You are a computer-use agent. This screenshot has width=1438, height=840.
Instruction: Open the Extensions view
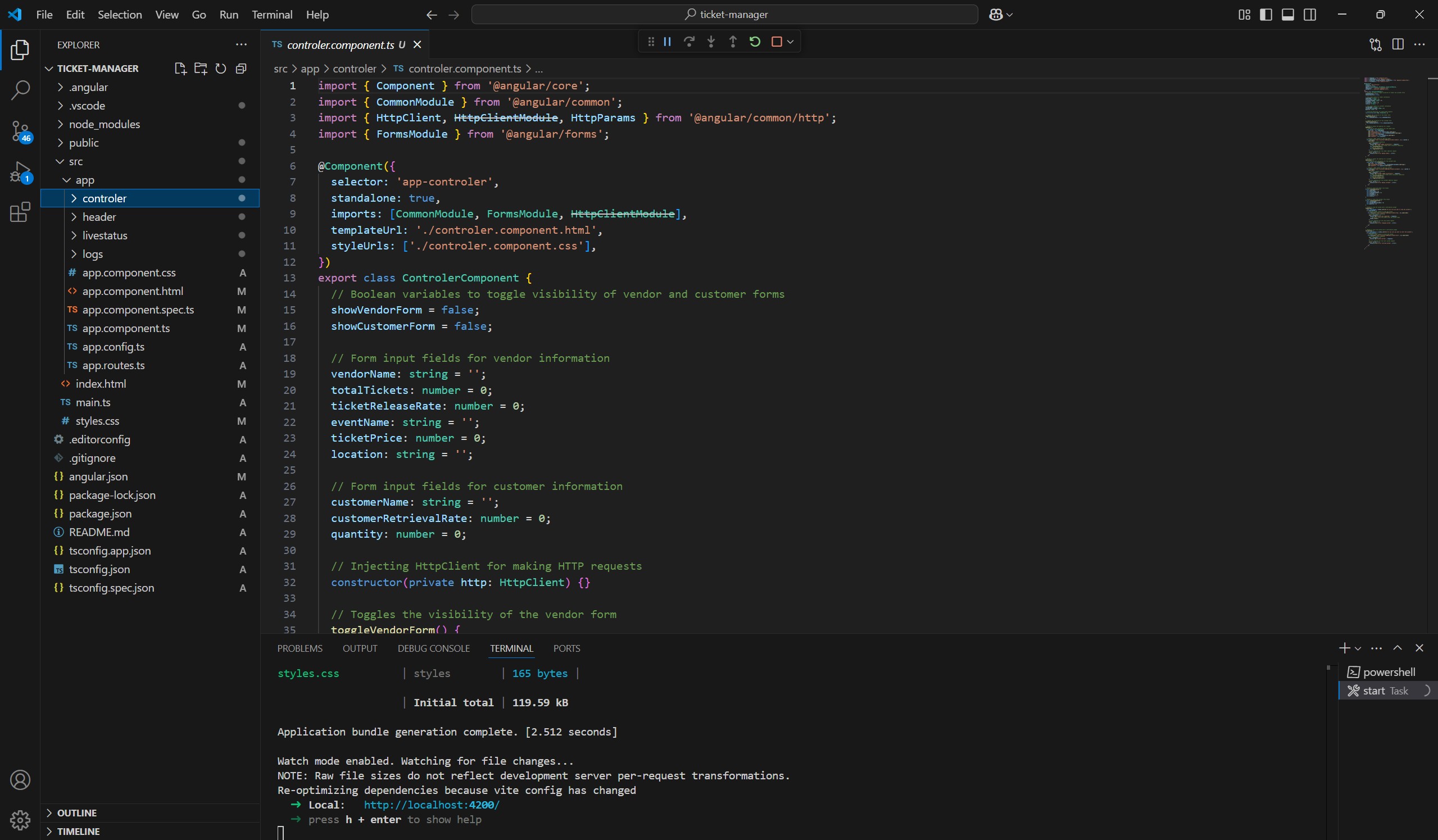[20, 212]
